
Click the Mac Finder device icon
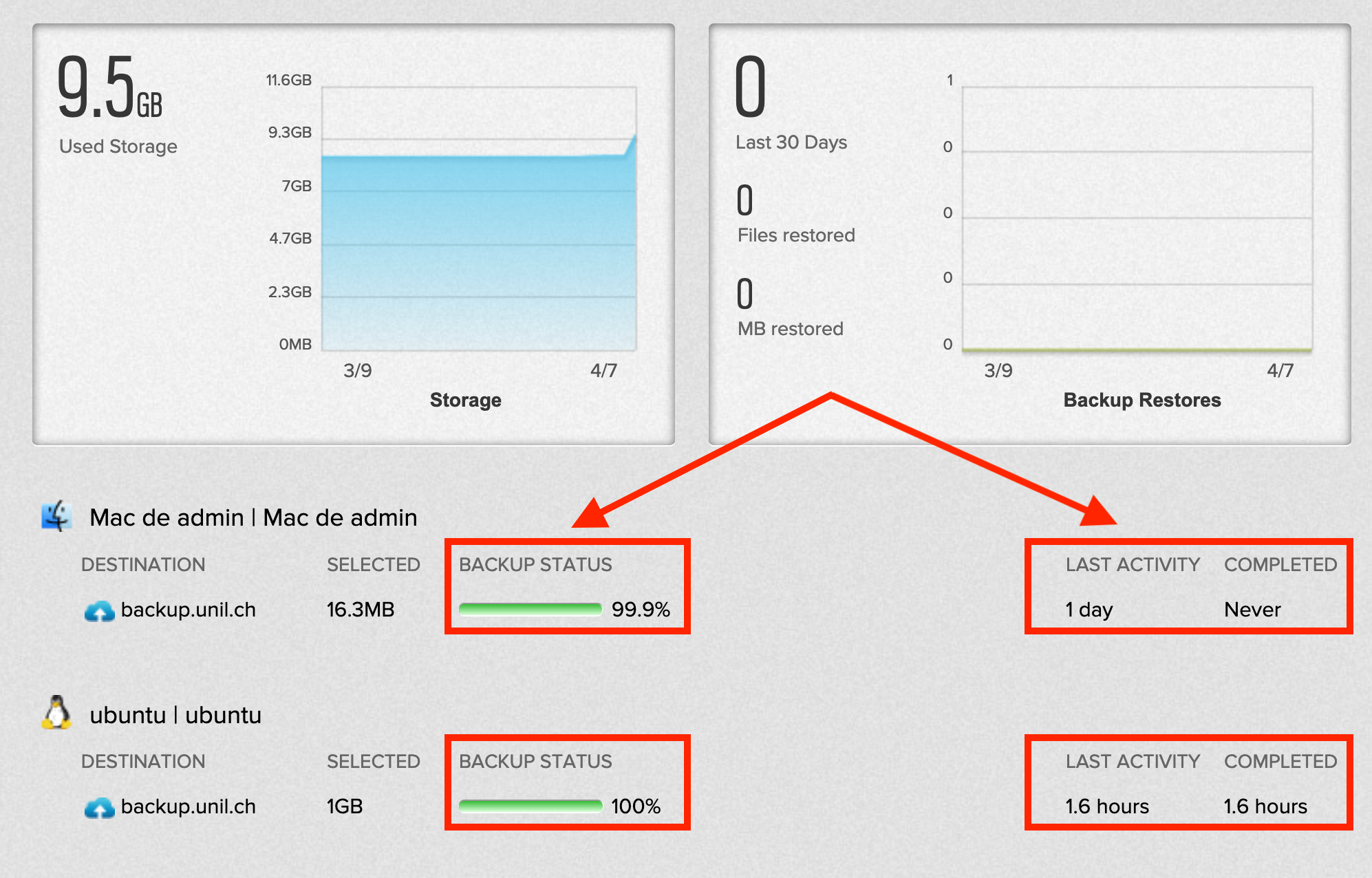tap(56, 516)
